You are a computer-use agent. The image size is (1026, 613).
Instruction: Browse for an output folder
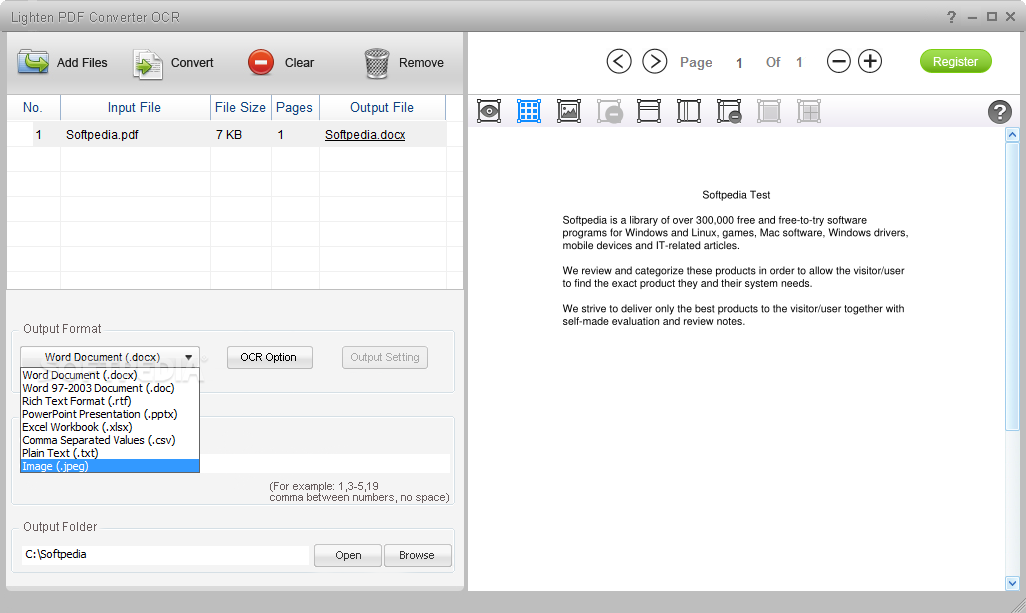pos(417,555)
